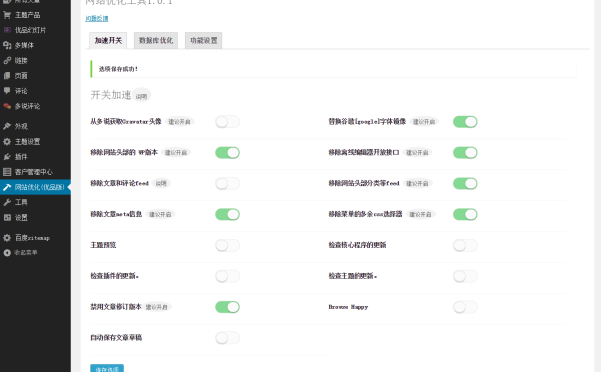The height and width of the screenshot is (372, 601).
Task: Enable the 移除文章和评论feed switch
Action: [x=227, y=184]
